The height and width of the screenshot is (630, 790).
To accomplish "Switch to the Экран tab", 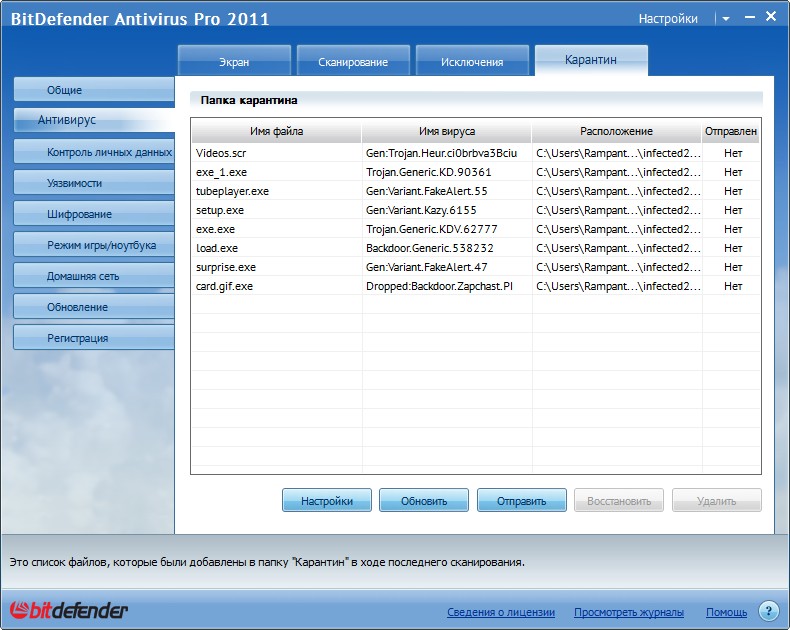I will [234, 61].
